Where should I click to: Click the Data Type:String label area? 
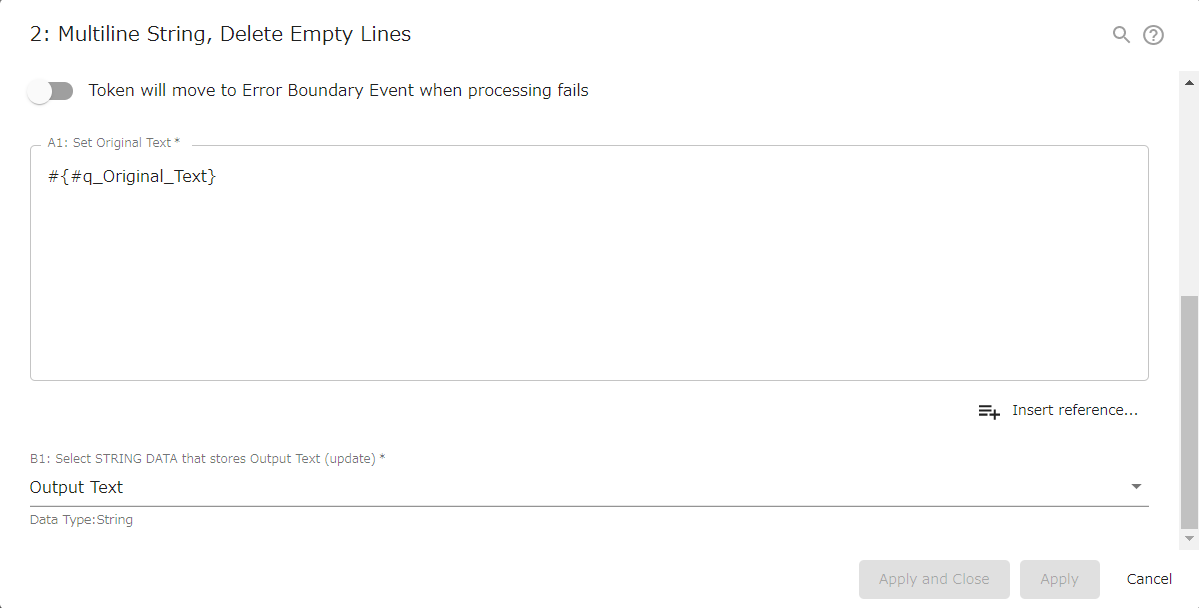80,519
